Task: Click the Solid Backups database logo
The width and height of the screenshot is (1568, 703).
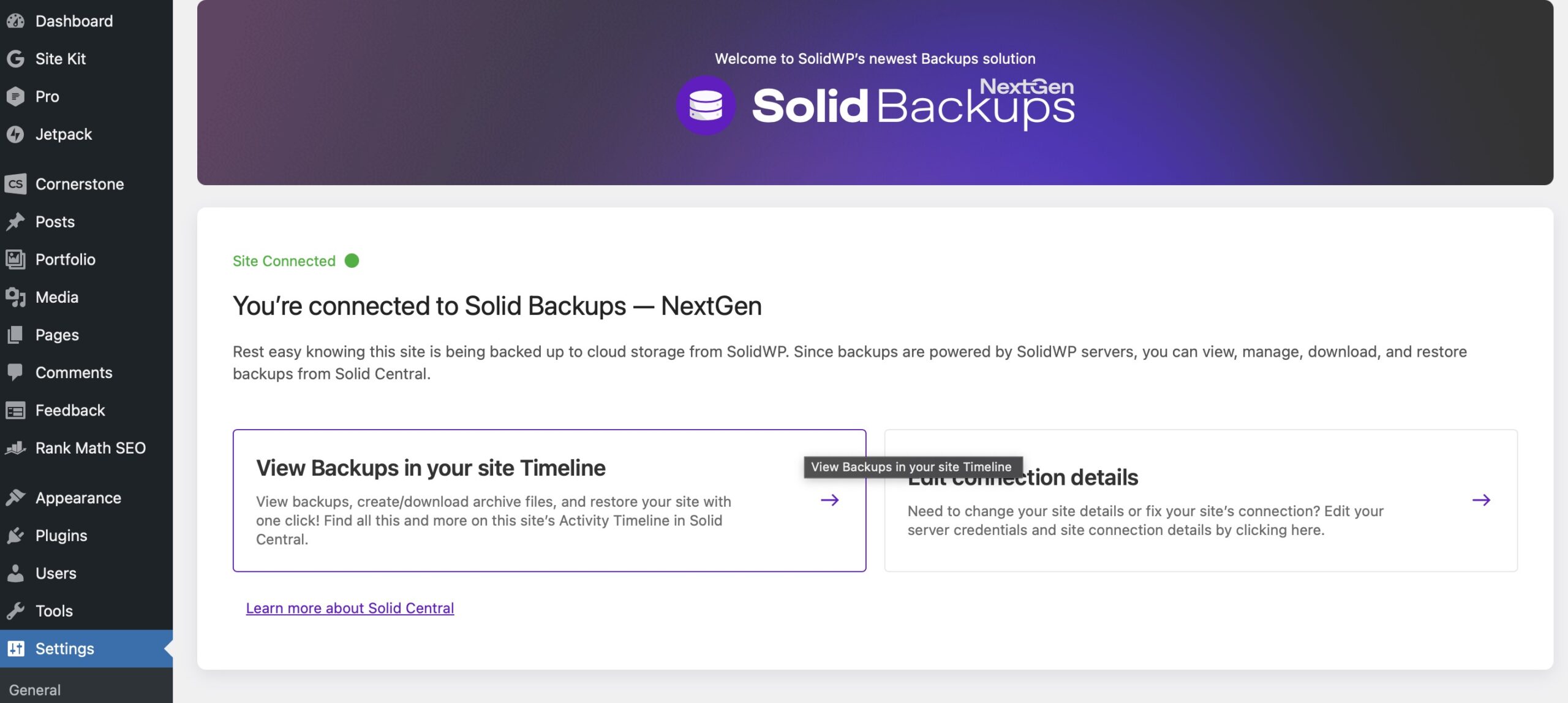Action: pyautogui.click(x=706, y=105)
